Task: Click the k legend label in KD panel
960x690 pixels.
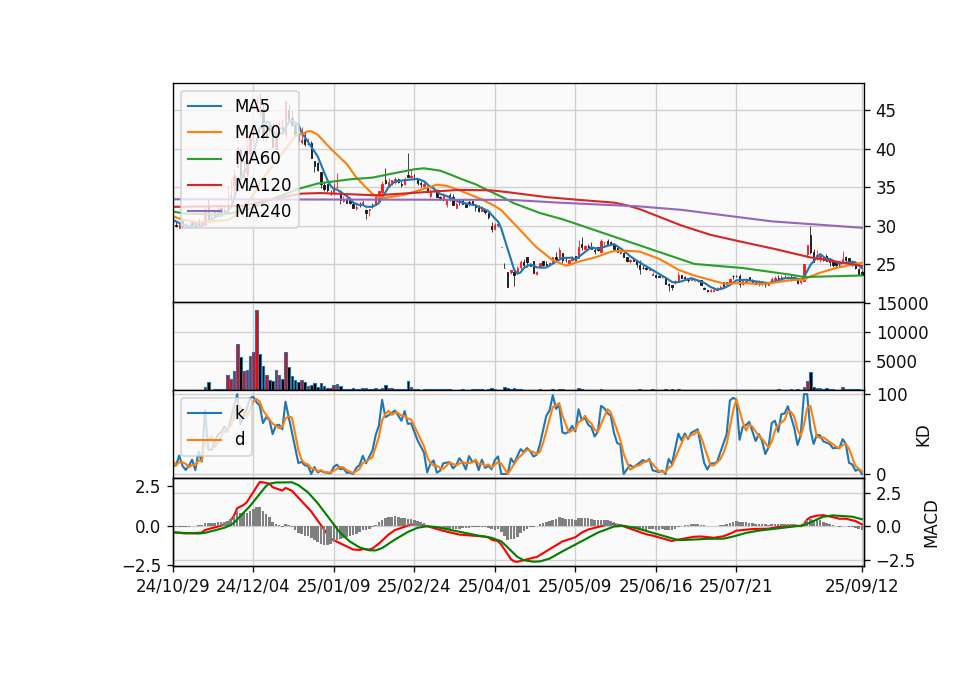Action: click(x=239, y=413)
